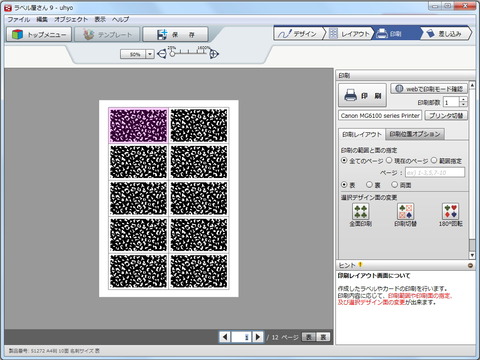The width and height of the screenshot is (480, 360).
Task: Click the 全面印刷 all-faces icon
Action: 360,211
